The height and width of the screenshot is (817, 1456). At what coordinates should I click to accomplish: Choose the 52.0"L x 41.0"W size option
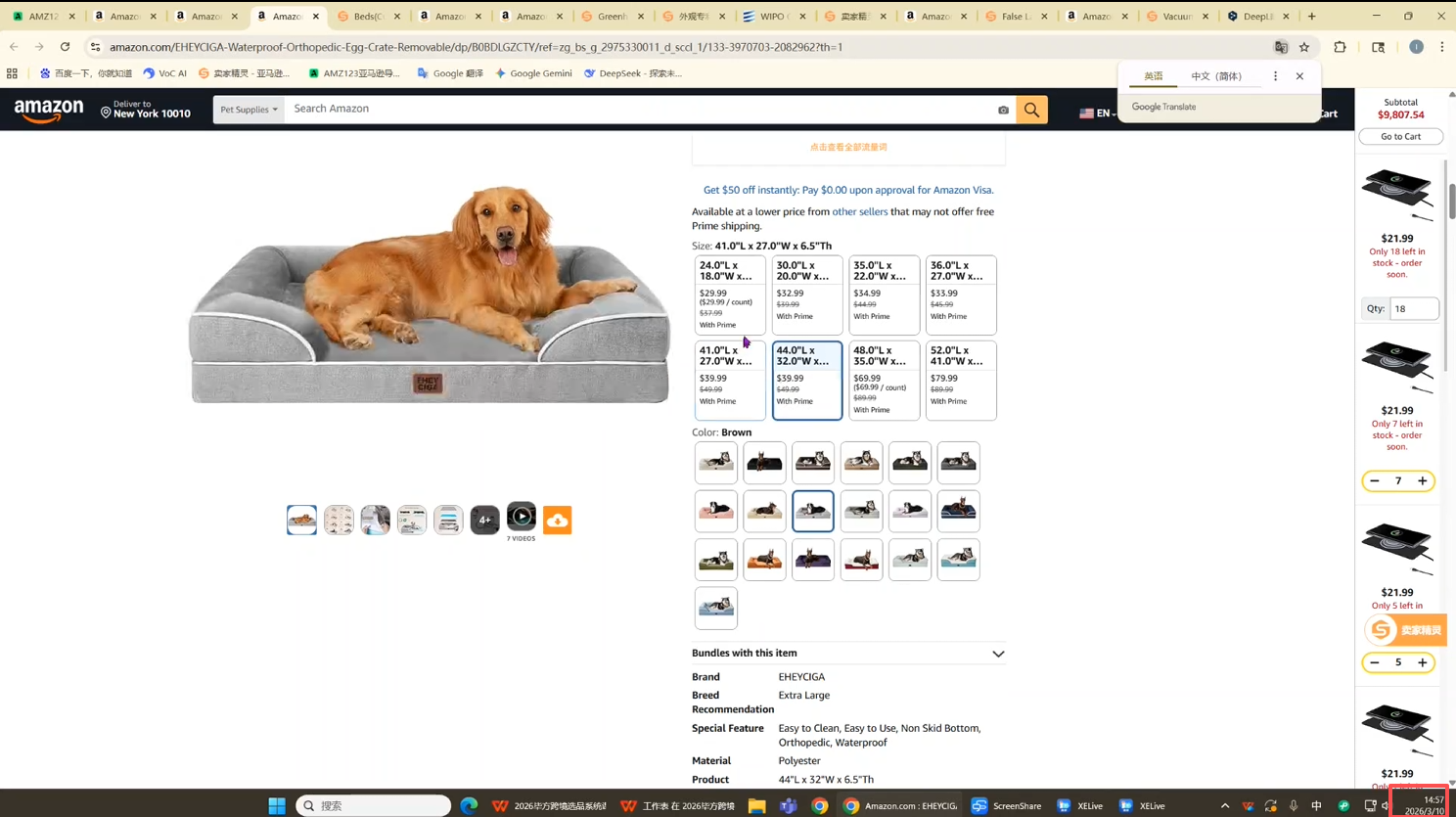pyautogui.click(x=960, y=380)
